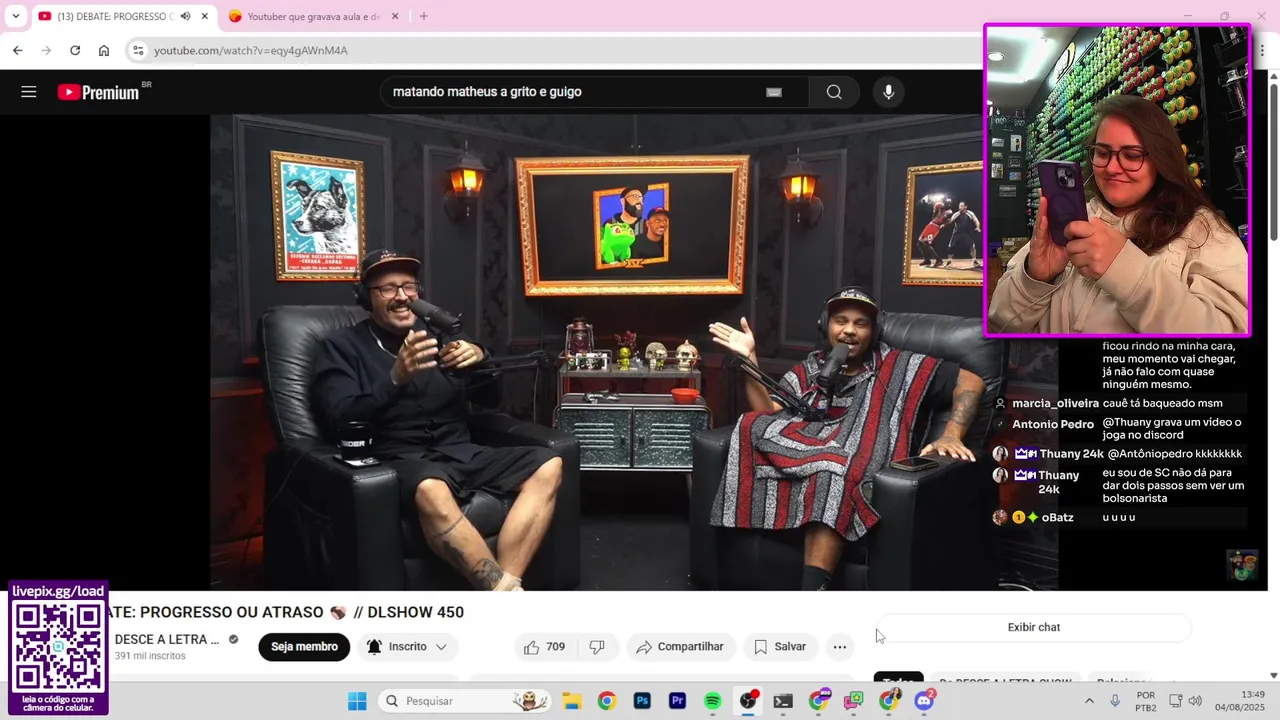Expand the 'Inscrito' subscription dropdown

pyautogui.click(x=408, y=647)
